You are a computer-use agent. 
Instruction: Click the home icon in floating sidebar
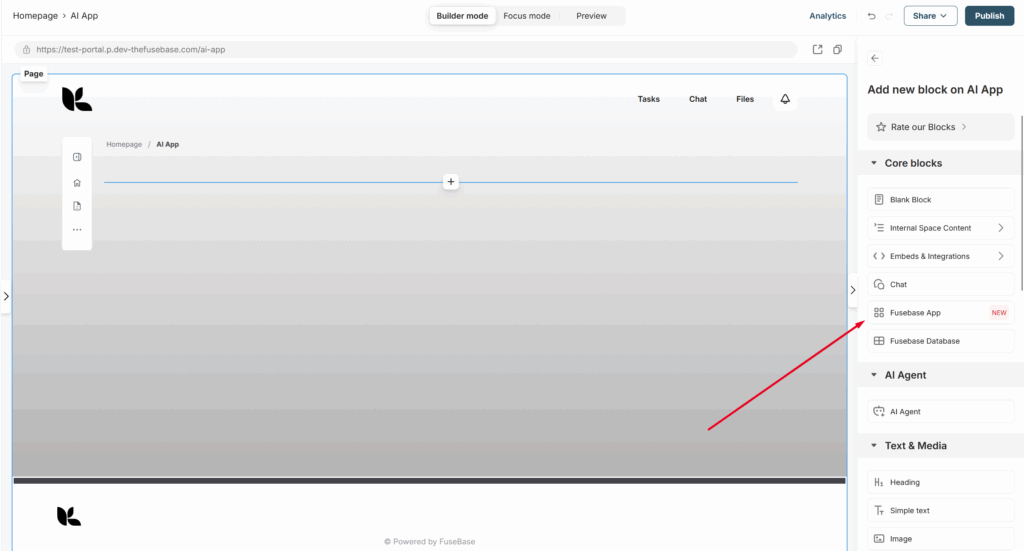point(77,183)
